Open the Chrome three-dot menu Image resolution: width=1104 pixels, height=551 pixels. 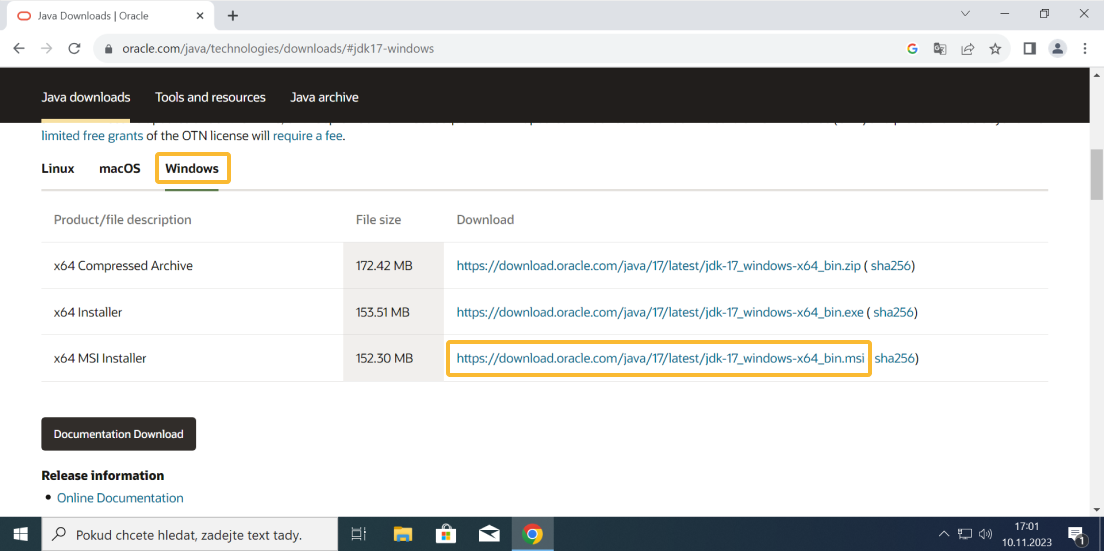pyautogui.click(x=1085, y=48)
